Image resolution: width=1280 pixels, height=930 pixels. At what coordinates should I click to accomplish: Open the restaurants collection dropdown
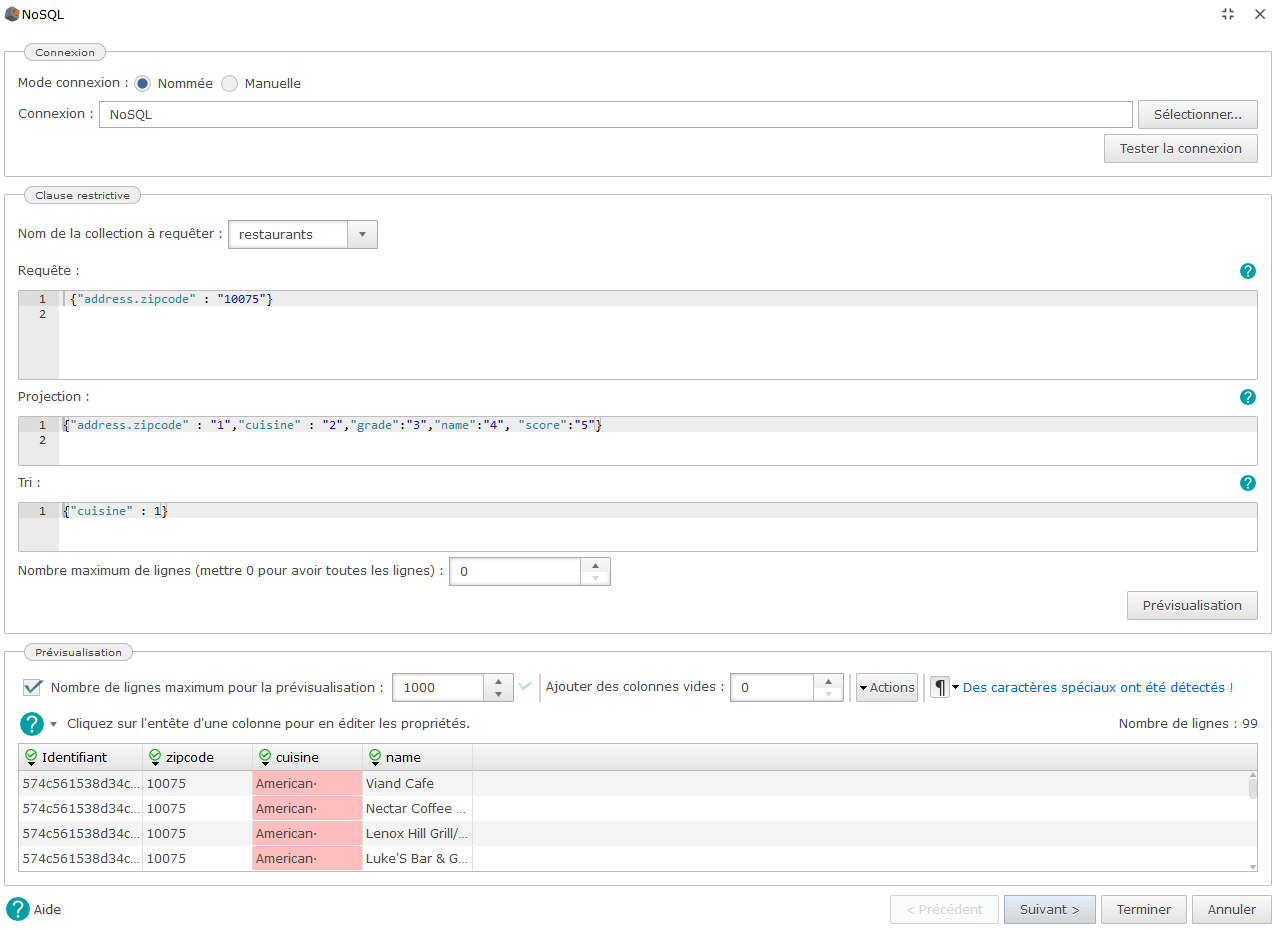click(x=362, y=235)
